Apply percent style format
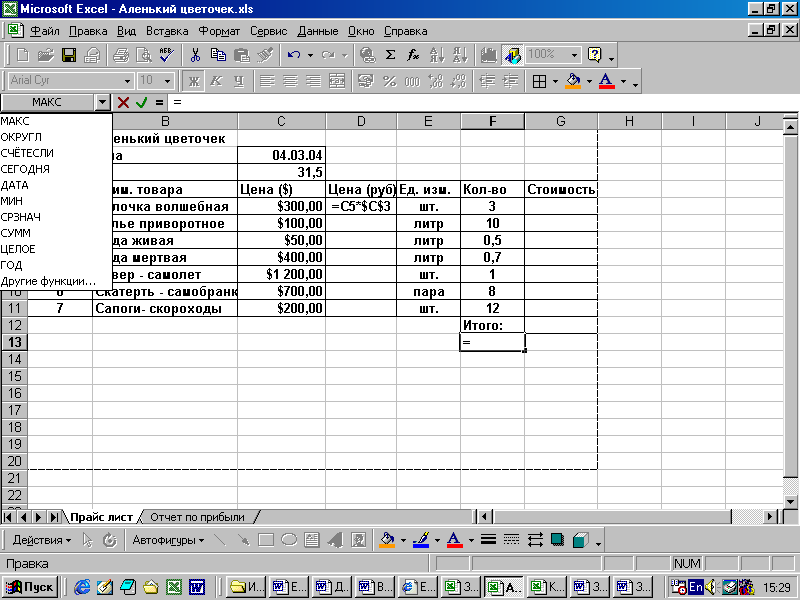Viewport: 800px width, 600px height. (x=389, y=81)
